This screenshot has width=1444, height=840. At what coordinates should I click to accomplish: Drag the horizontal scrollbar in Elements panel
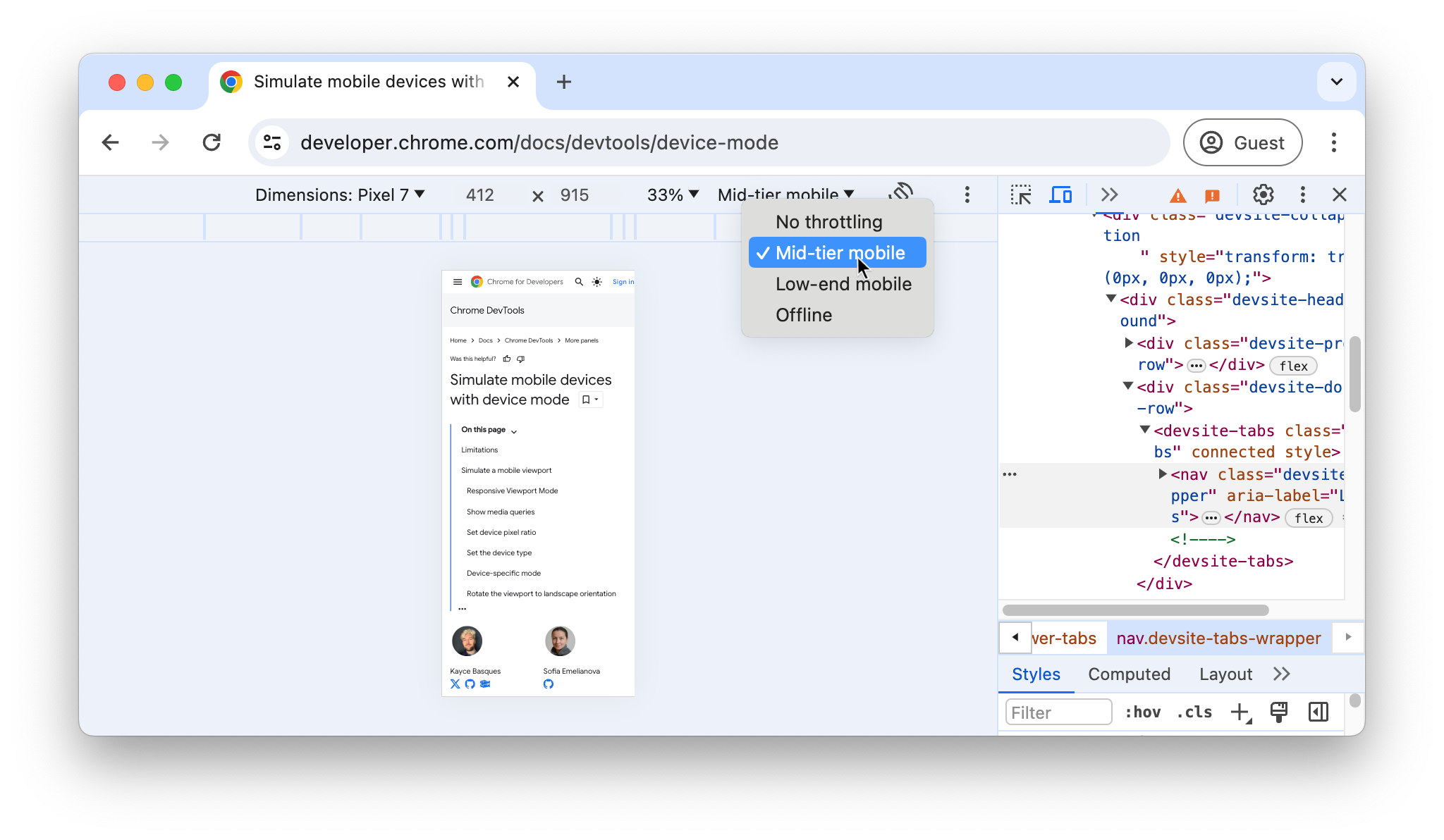tap(1134, 610)
